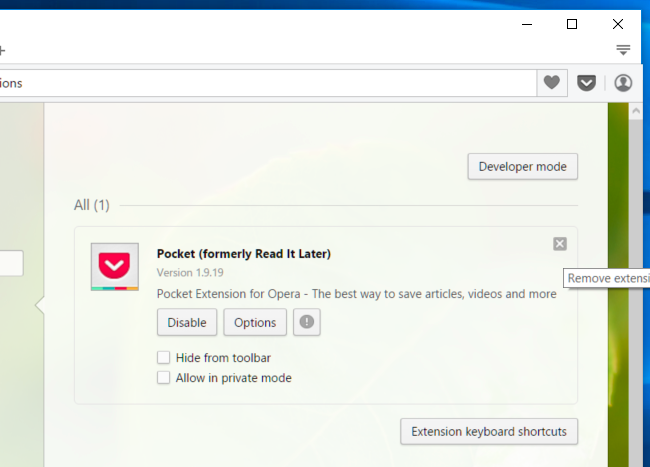Click in the address bar field
The width and height of the screenshot is (650, 467).
(268, 83)
